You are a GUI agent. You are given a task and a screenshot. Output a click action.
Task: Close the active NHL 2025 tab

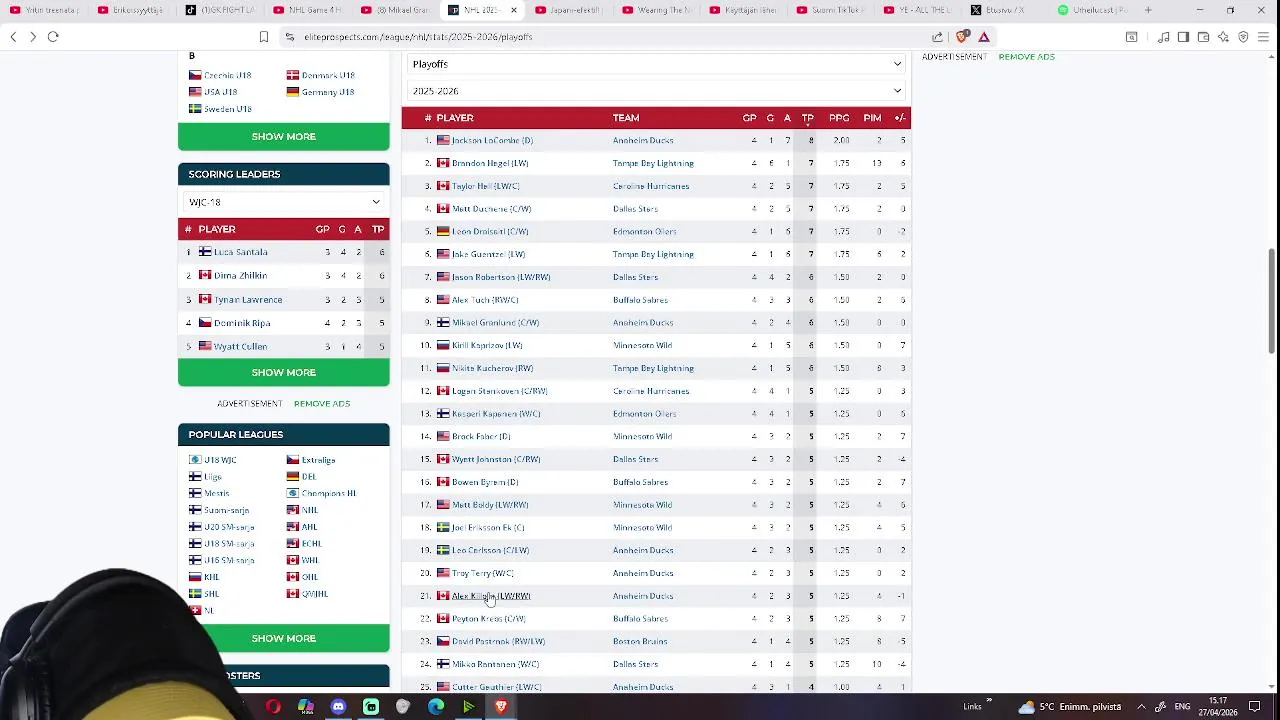tap(514, 10)
